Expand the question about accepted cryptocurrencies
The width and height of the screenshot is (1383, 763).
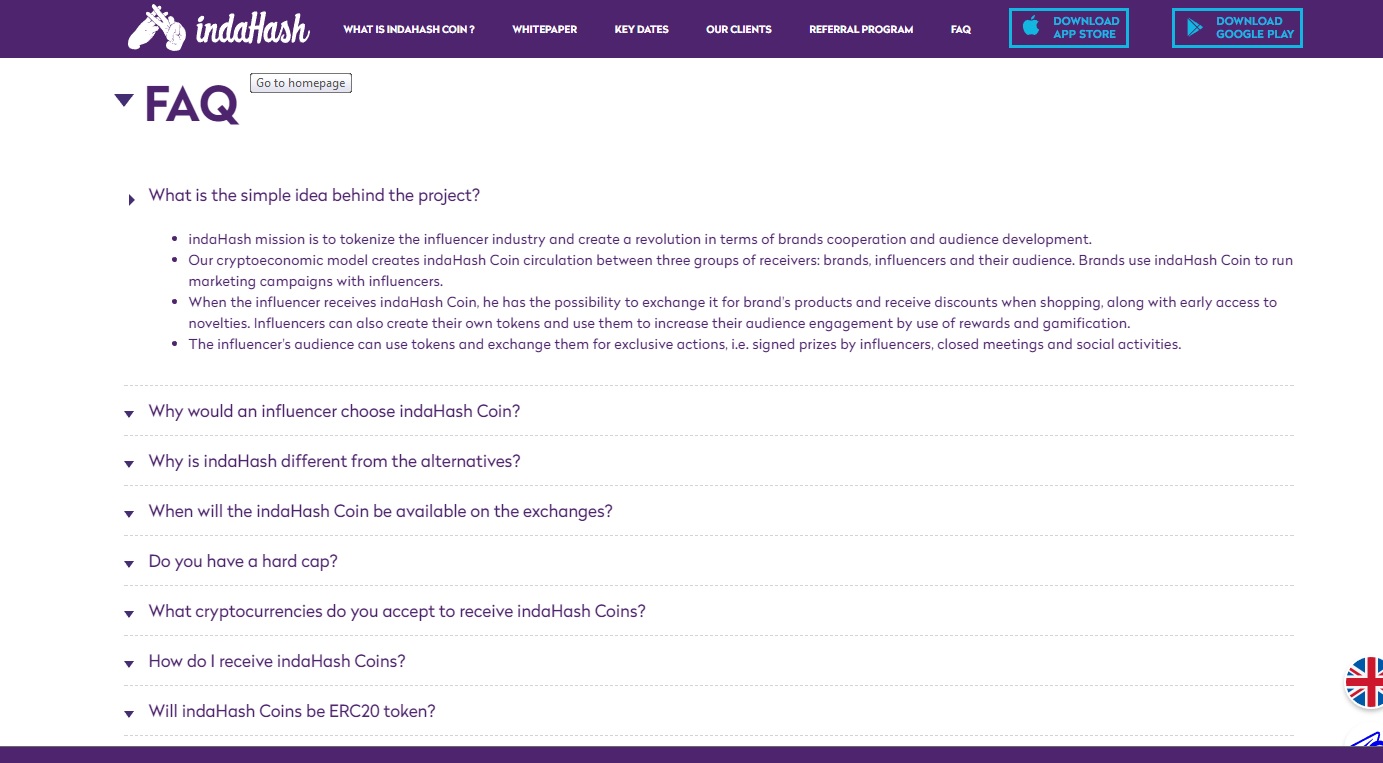click(x=397, y=611)
